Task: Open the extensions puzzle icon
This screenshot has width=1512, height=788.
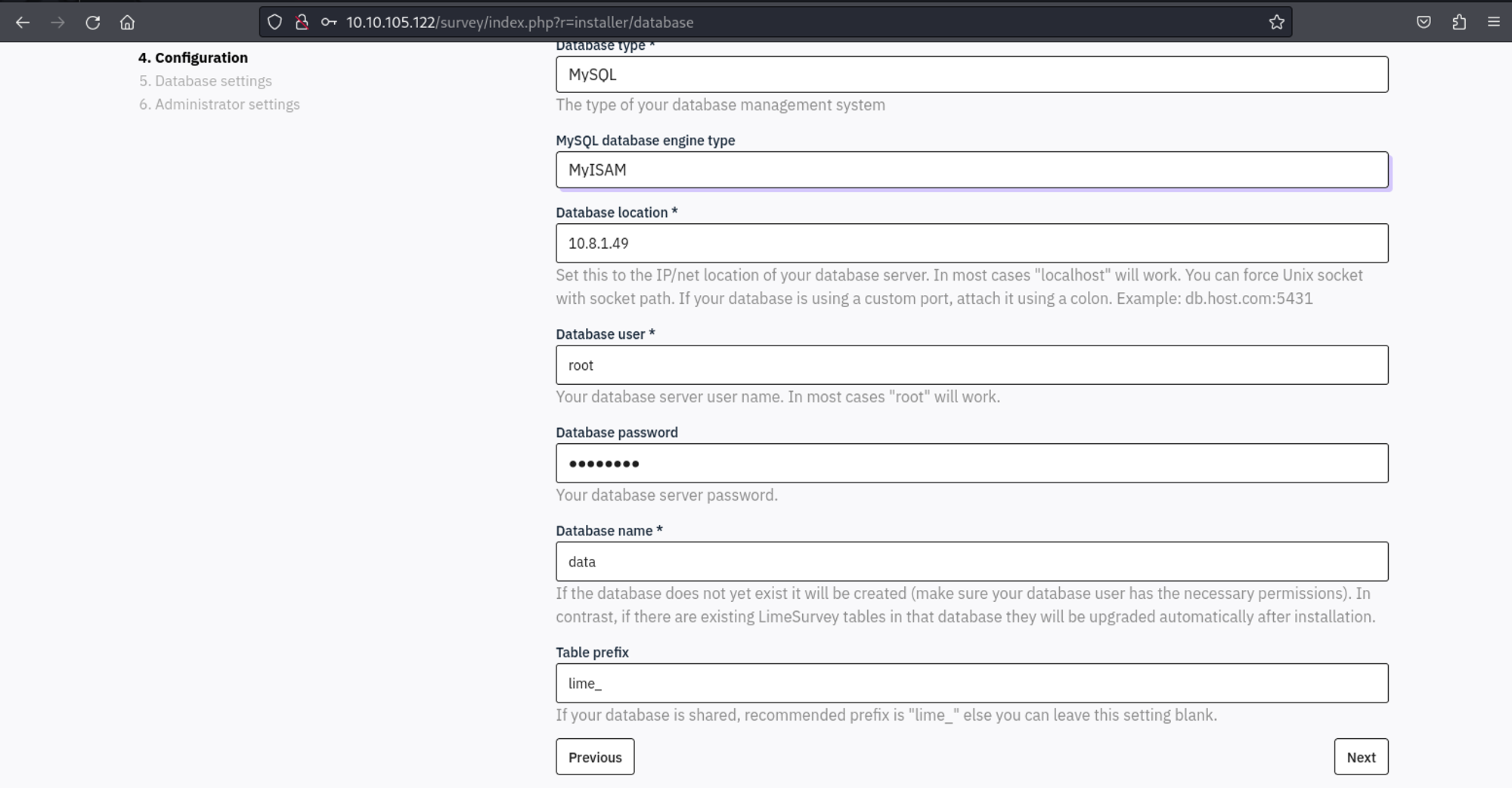Action: (x=1459, y=23)
